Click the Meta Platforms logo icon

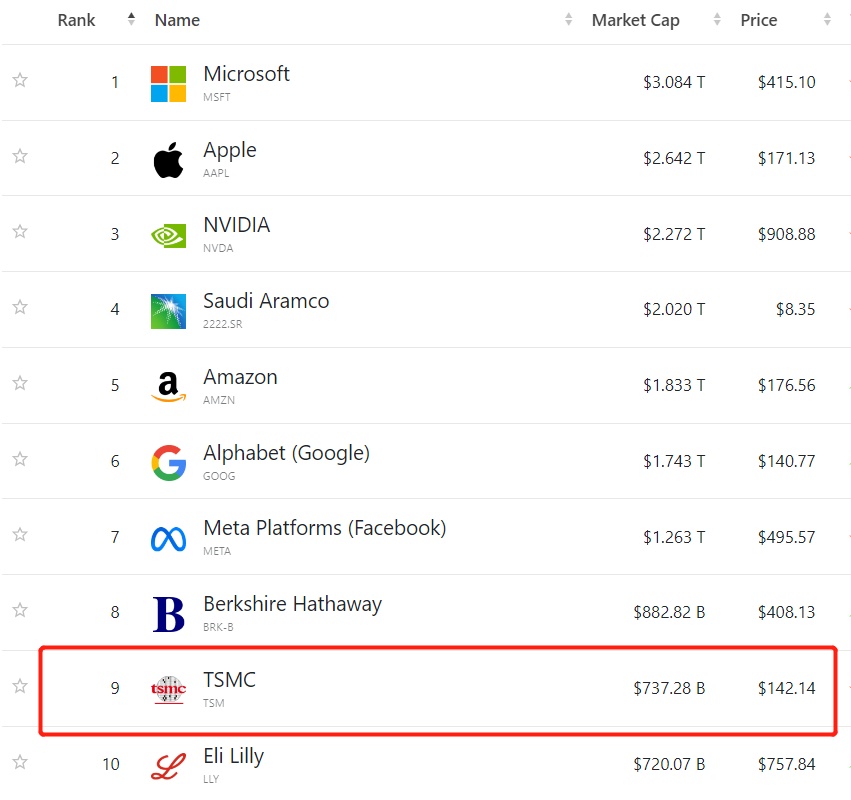tap(168, 539)
